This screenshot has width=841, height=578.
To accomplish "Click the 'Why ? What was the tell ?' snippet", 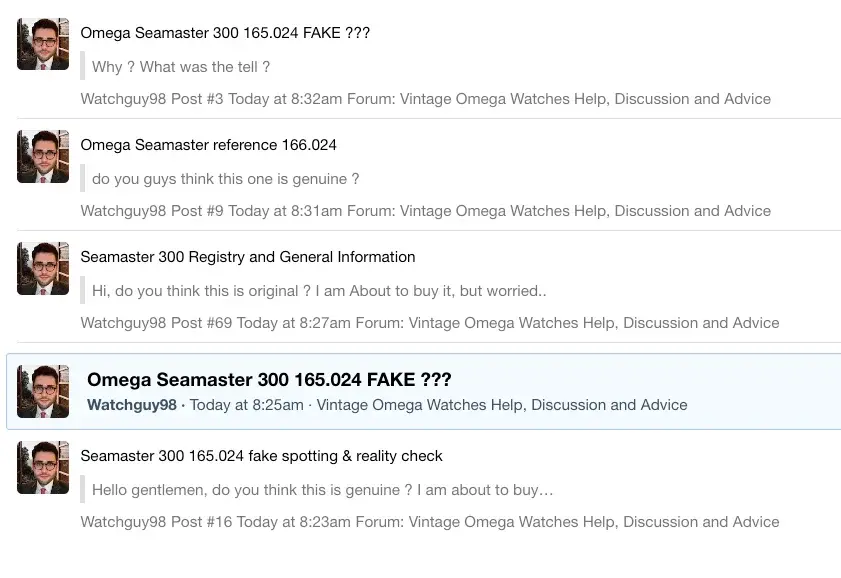I will 181,67.
